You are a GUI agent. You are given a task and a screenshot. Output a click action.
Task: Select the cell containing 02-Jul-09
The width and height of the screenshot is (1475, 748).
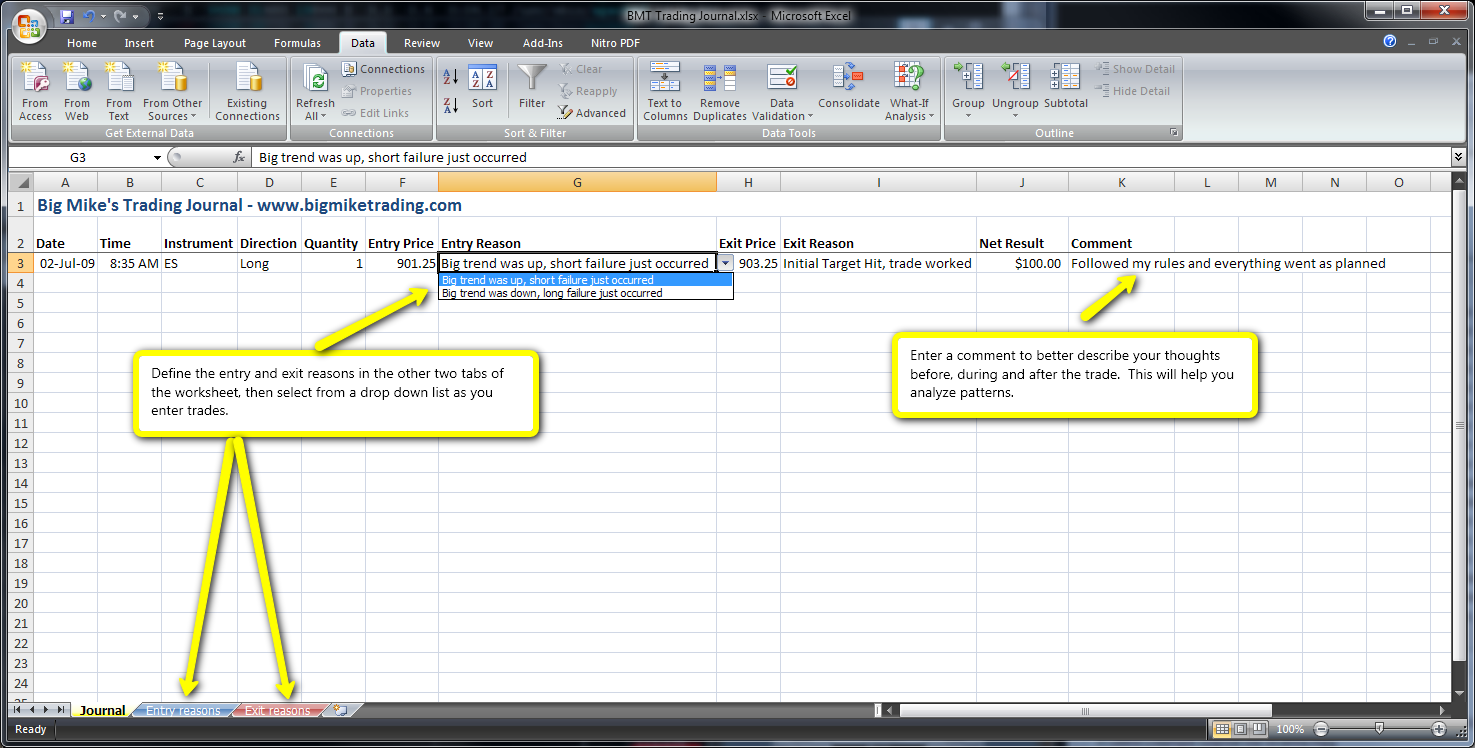65,263
